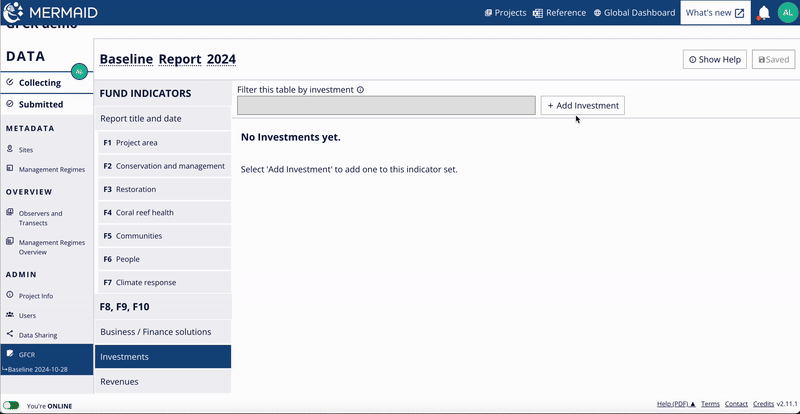Open the Terms link
The height and width of the screenshot is (414, 800).
(710, 404)
